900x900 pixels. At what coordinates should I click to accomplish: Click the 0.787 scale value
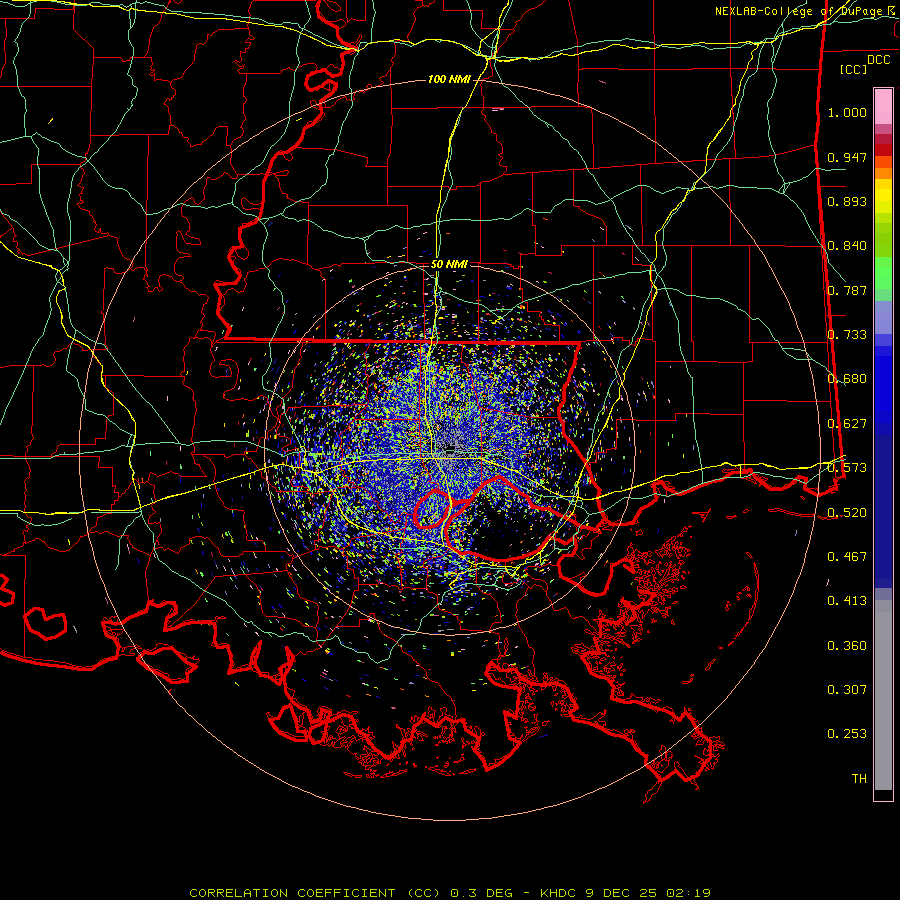pos(847,290)
